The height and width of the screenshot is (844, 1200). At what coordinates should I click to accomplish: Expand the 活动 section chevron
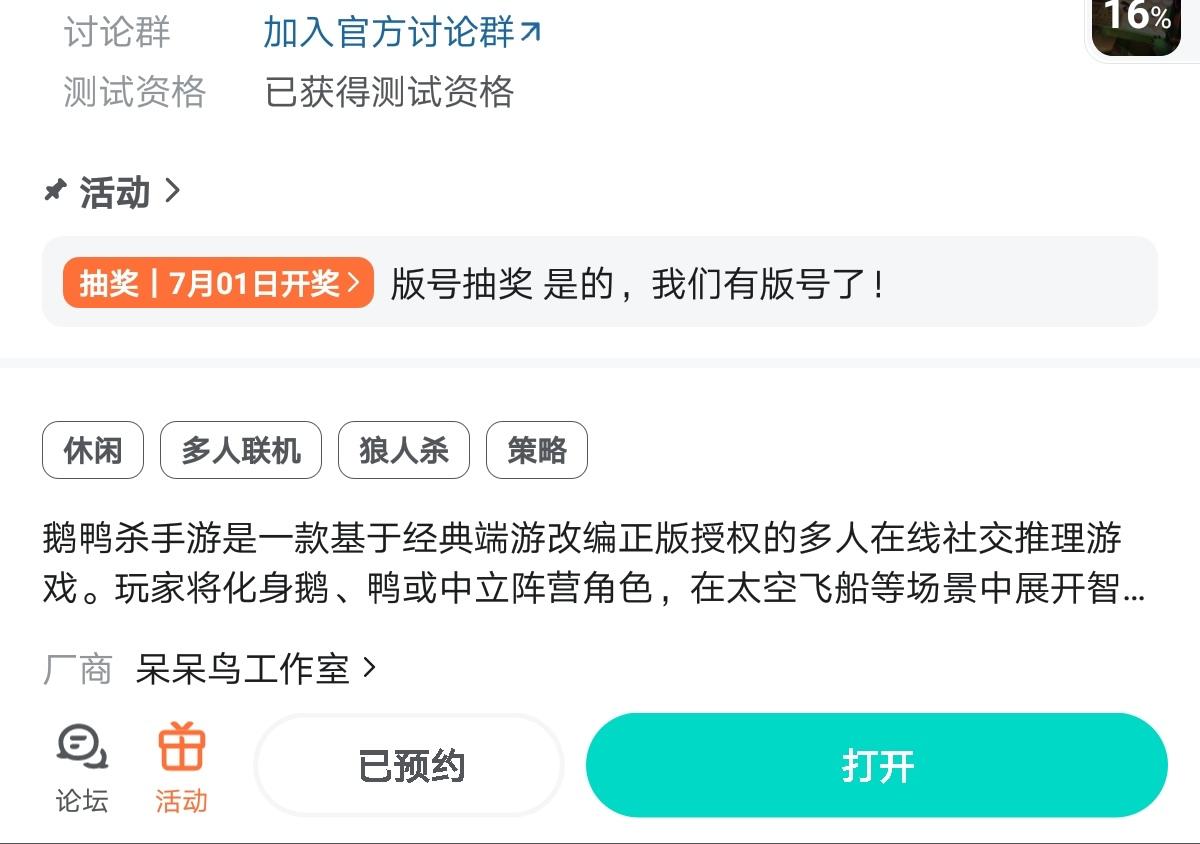click(172, 190)
